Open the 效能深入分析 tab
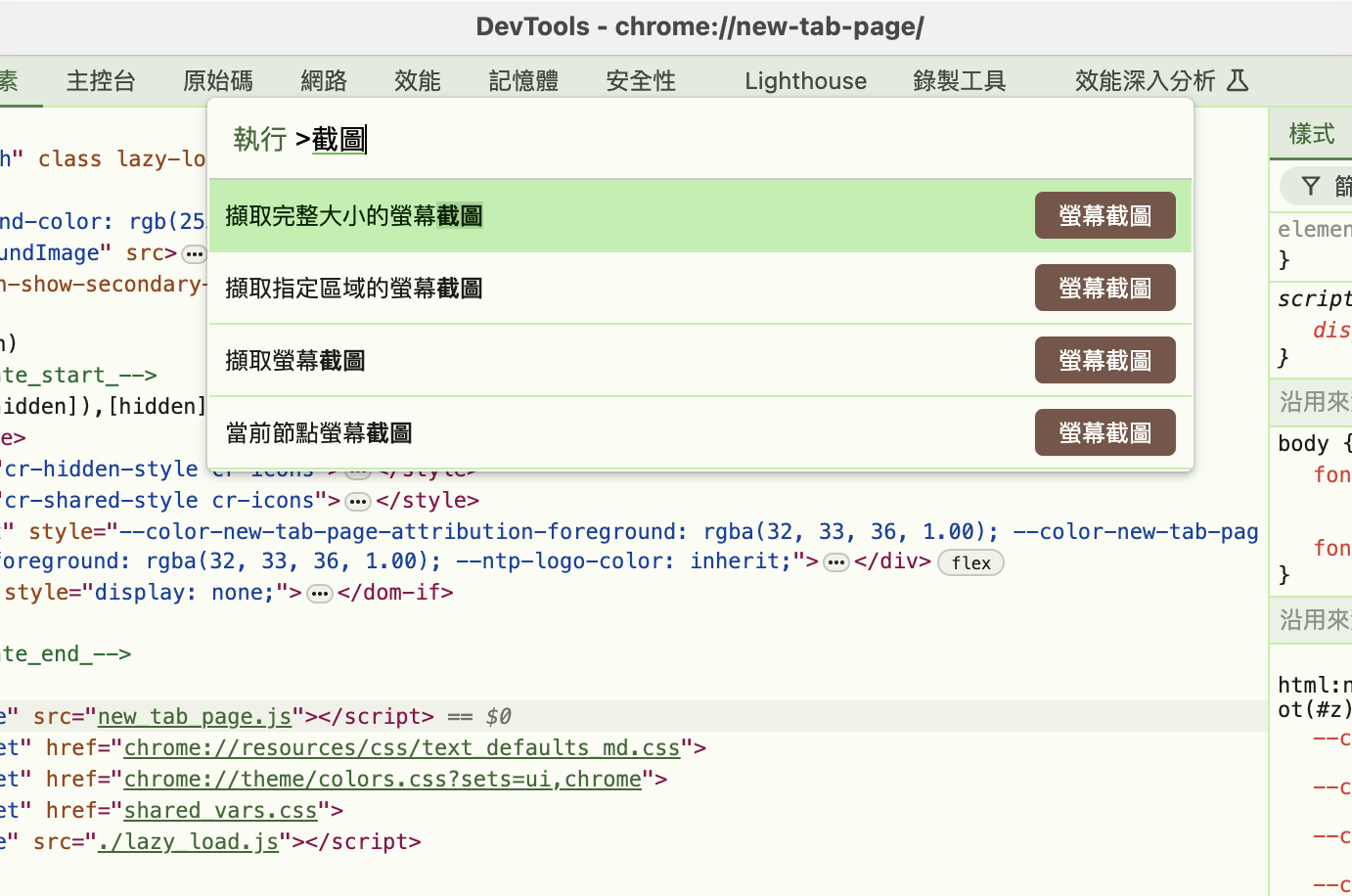 coord(1145,80)
